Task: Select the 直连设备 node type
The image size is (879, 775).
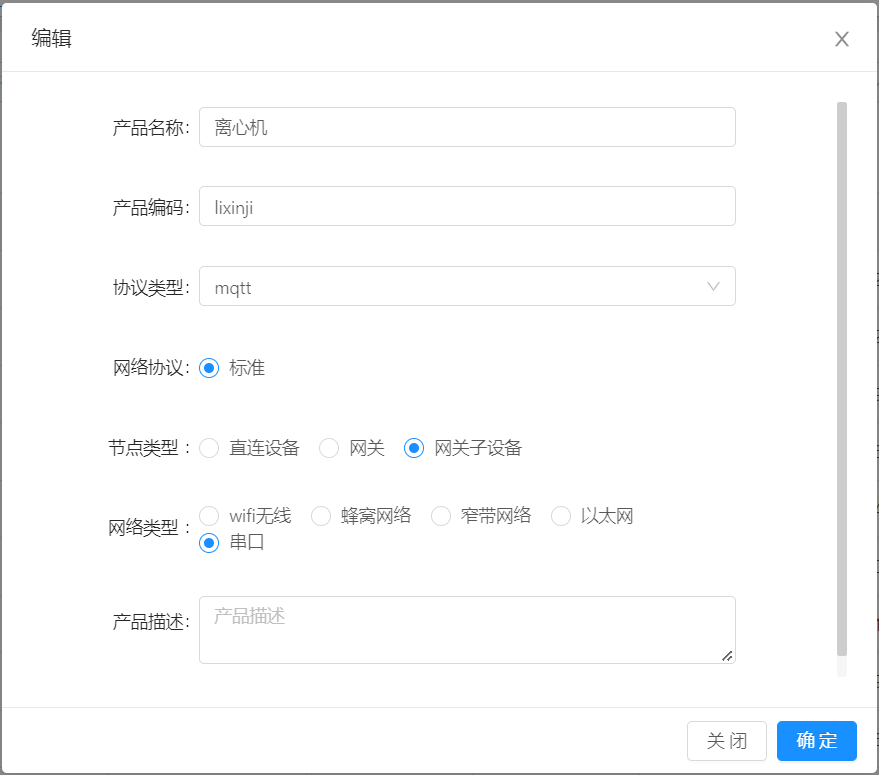Action: click(209, 448)
